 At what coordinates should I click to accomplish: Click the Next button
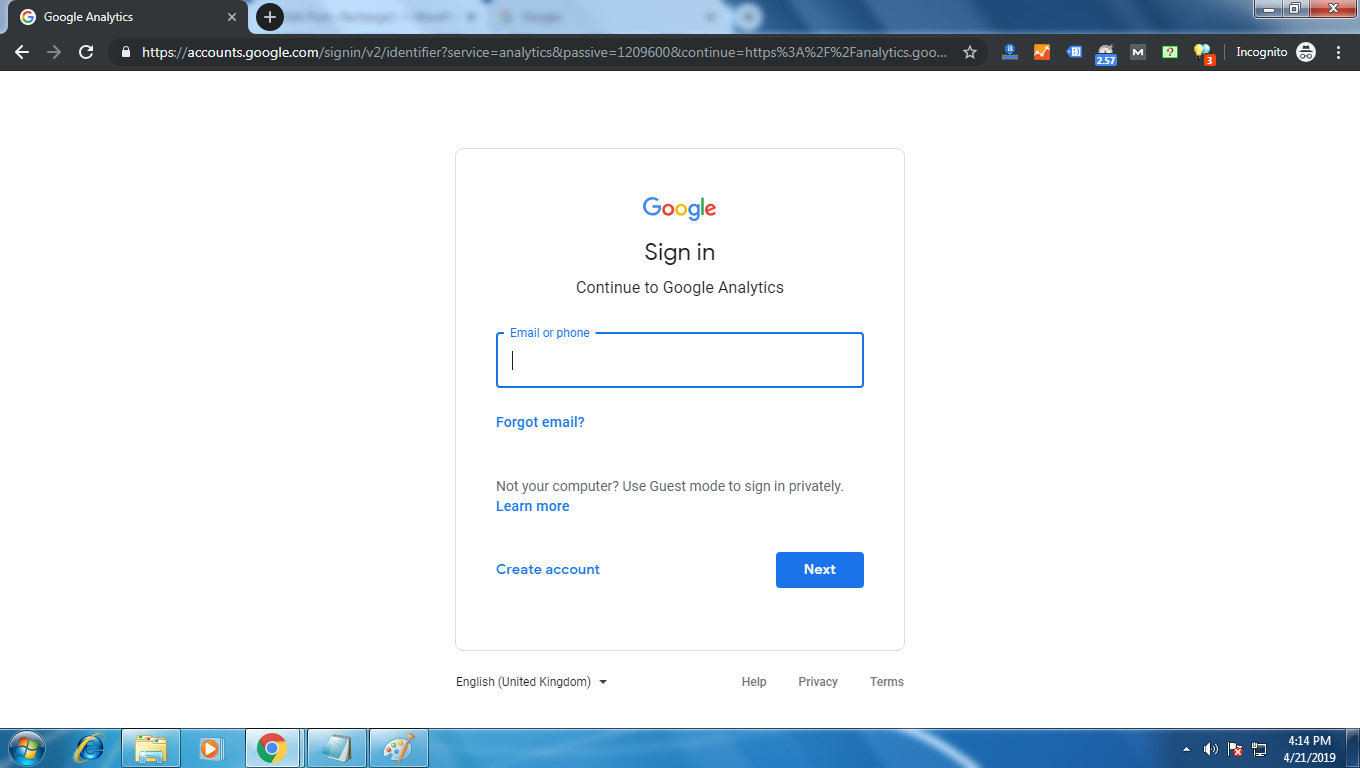point(820,570)
